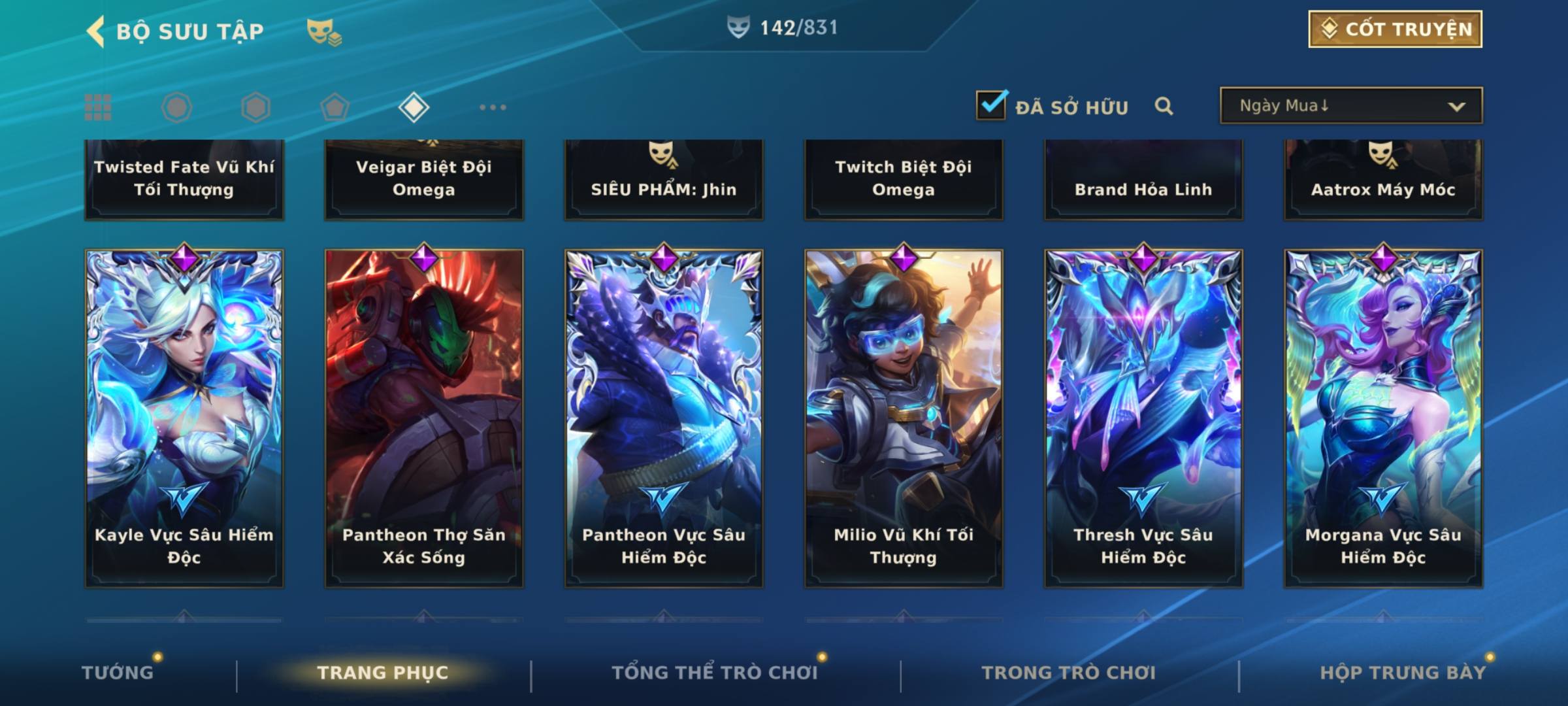The image size is (1568, 706).
Task: Click the Cốt Truyện button
Action: pyautogui.click(x=1395, y=29)
